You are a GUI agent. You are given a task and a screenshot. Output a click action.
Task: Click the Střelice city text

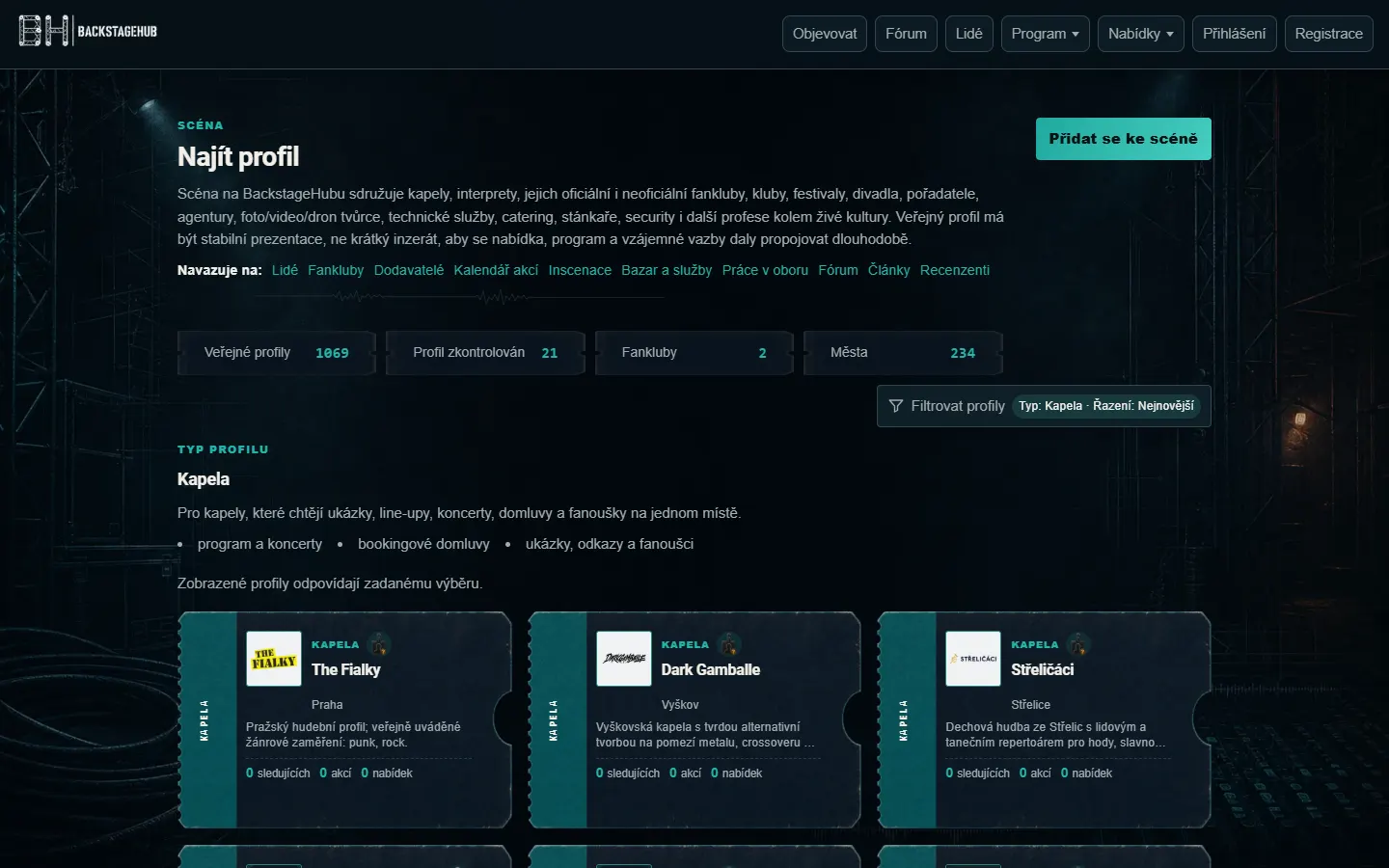click(1031, 705)
